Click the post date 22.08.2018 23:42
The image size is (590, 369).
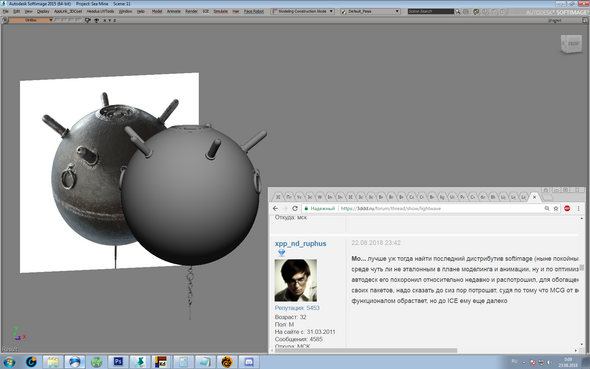(376, 243)
